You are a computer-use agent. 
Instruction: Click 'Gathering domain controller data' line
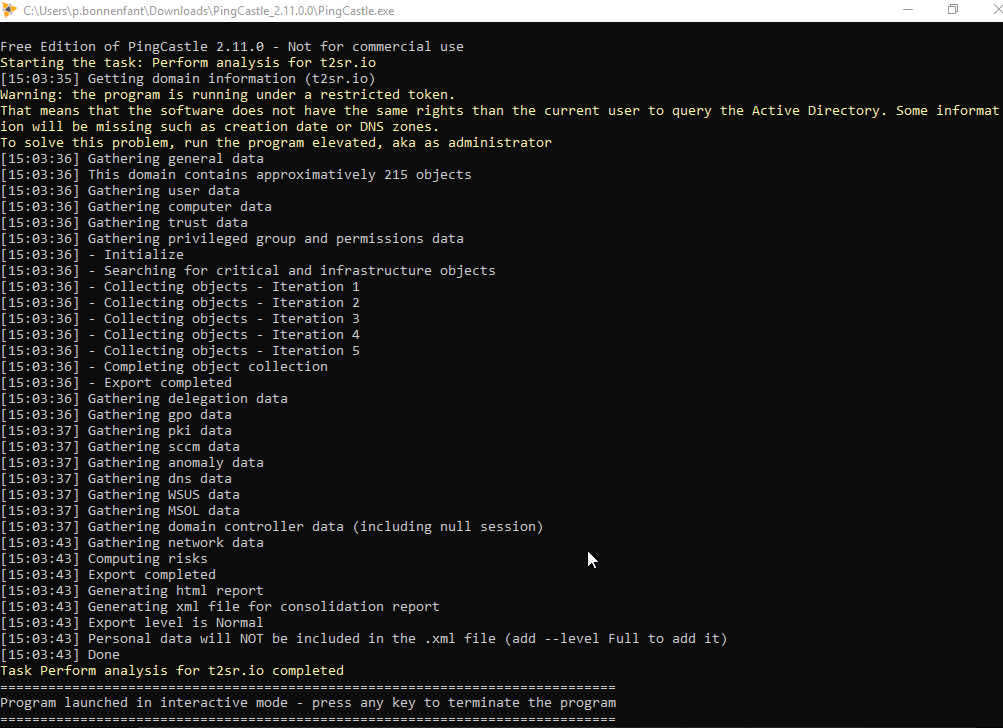pyautogui.click(x=272, y=526)
